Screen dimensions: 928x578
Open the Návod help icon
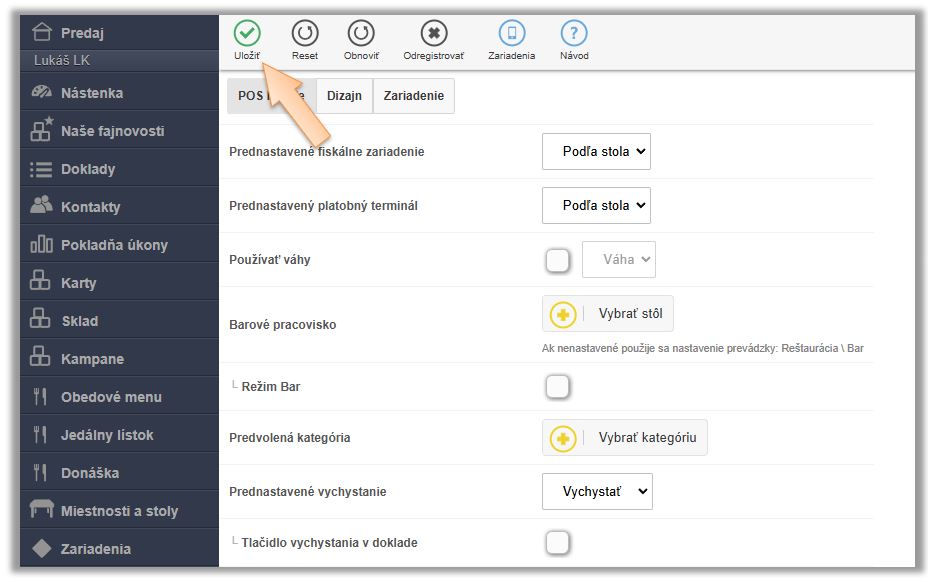[574, 33]
